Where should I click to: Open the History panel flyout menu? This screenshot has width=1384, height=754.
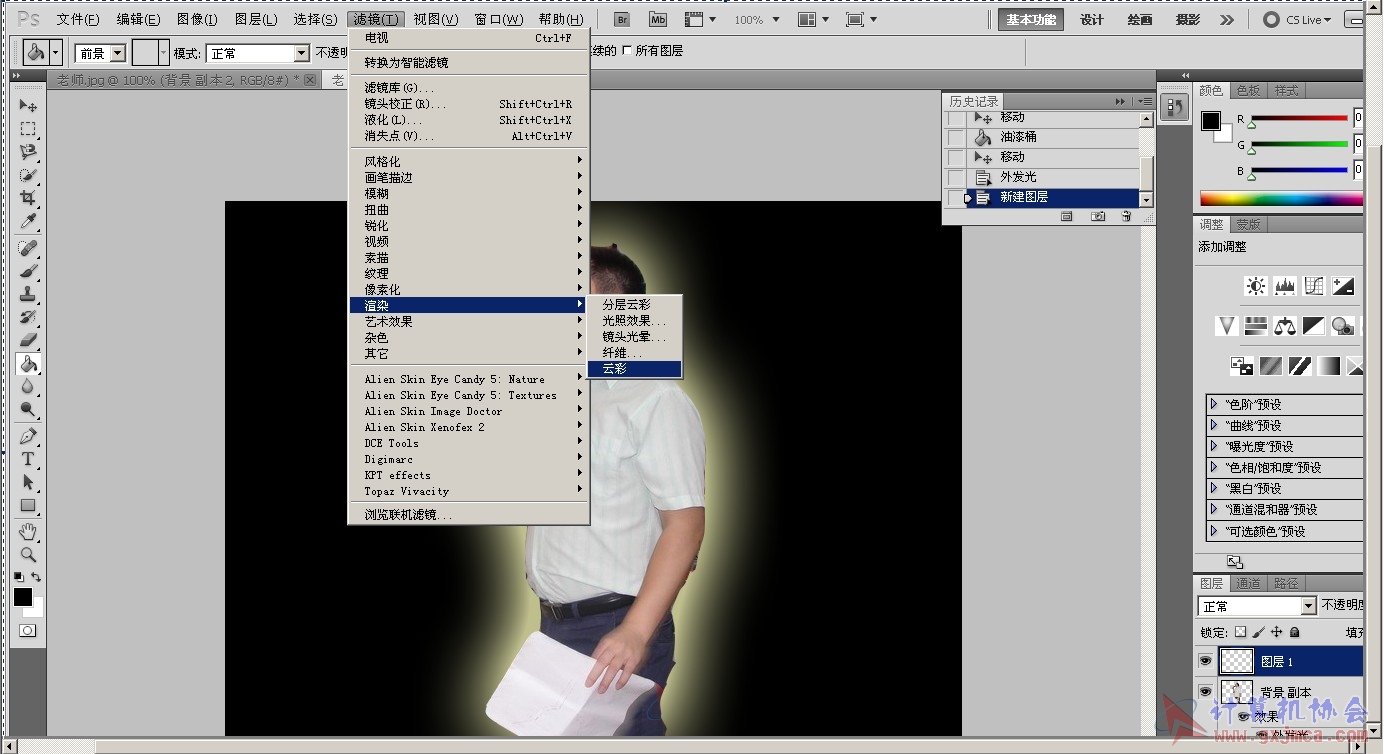1144,101
